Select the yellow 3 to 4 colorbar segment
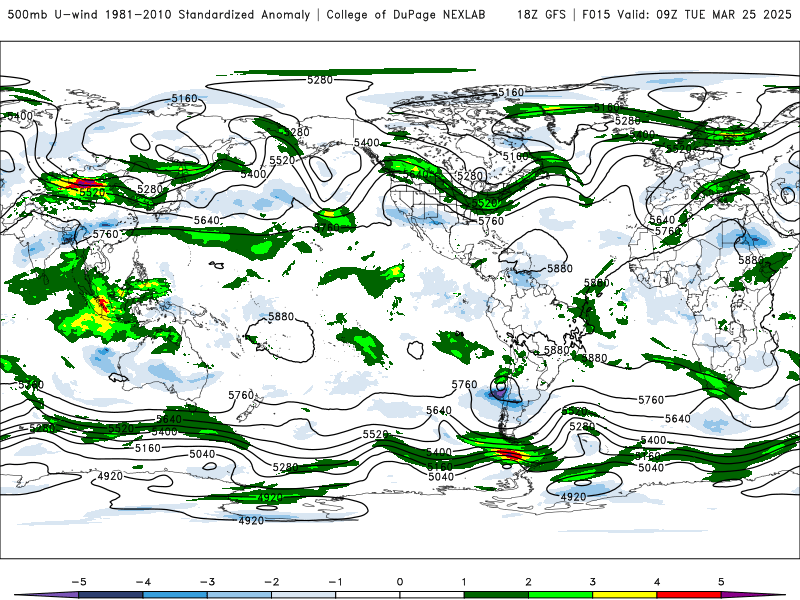Screen dimensions: 800x600 pos(624,595)
